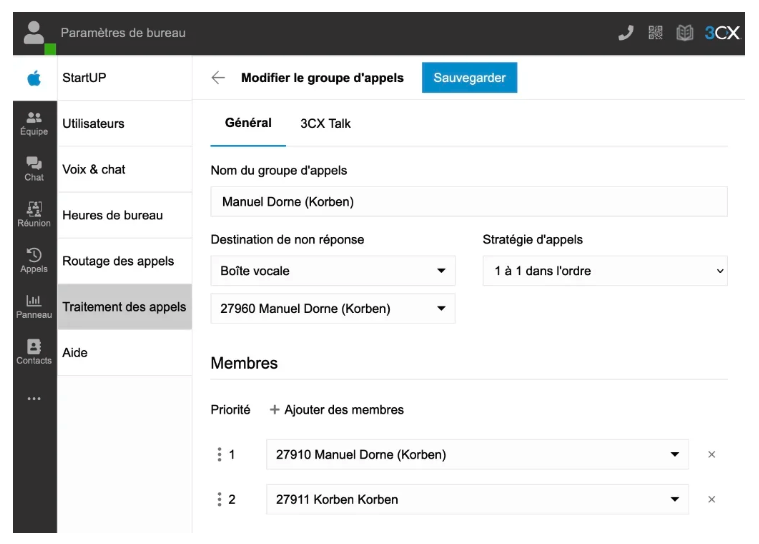
Task: Click the Nom du groupe d'appels field
Action: 469,202
